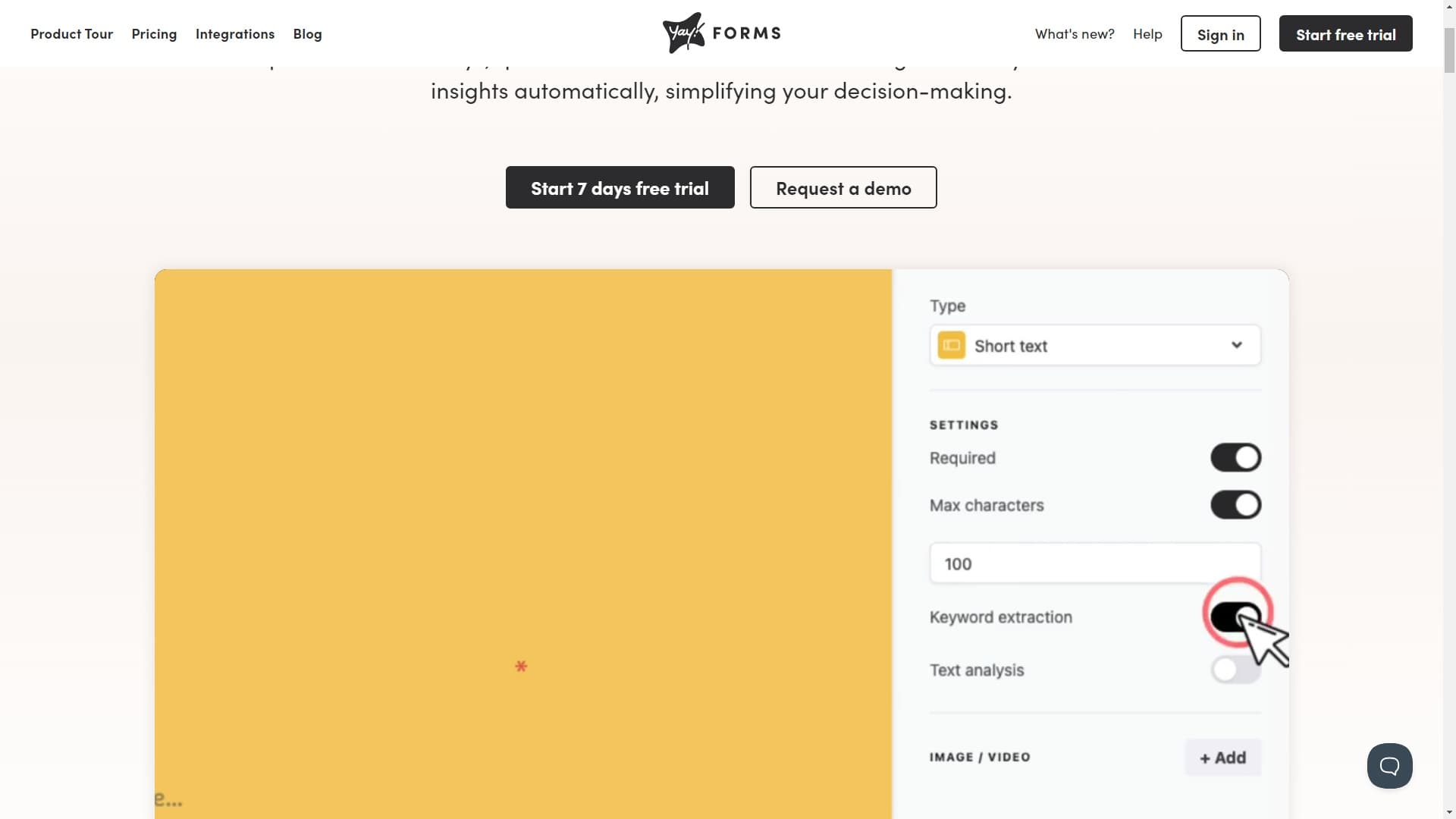Open the Integrations menu item
This screenshot has width=1456, height=819.
(235, 34)
